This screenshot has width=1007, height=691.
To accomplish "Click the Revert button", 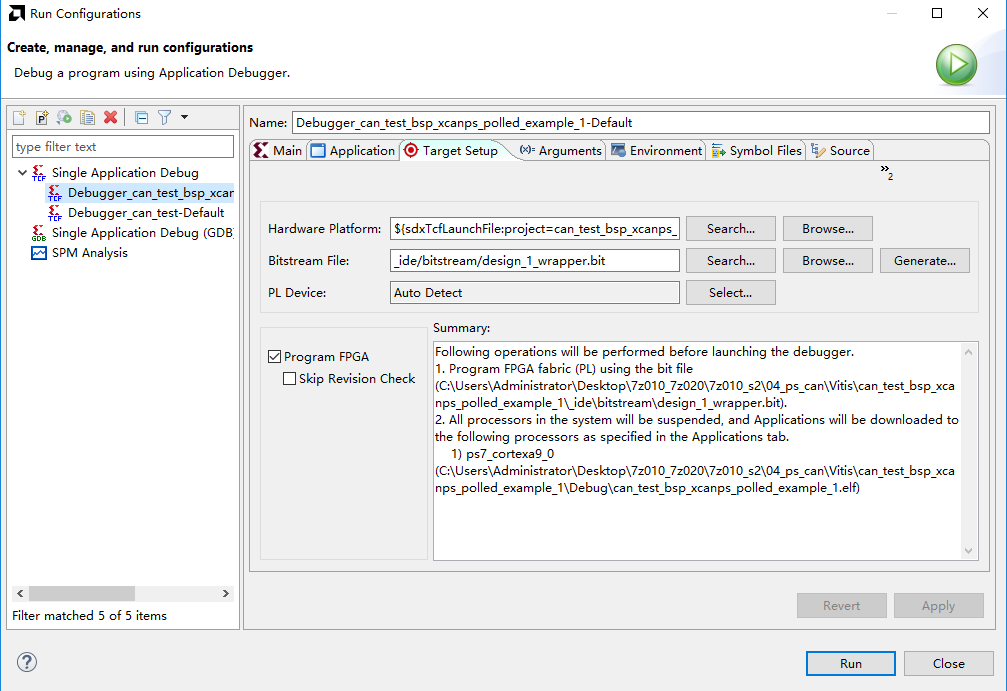I will 841,606.
